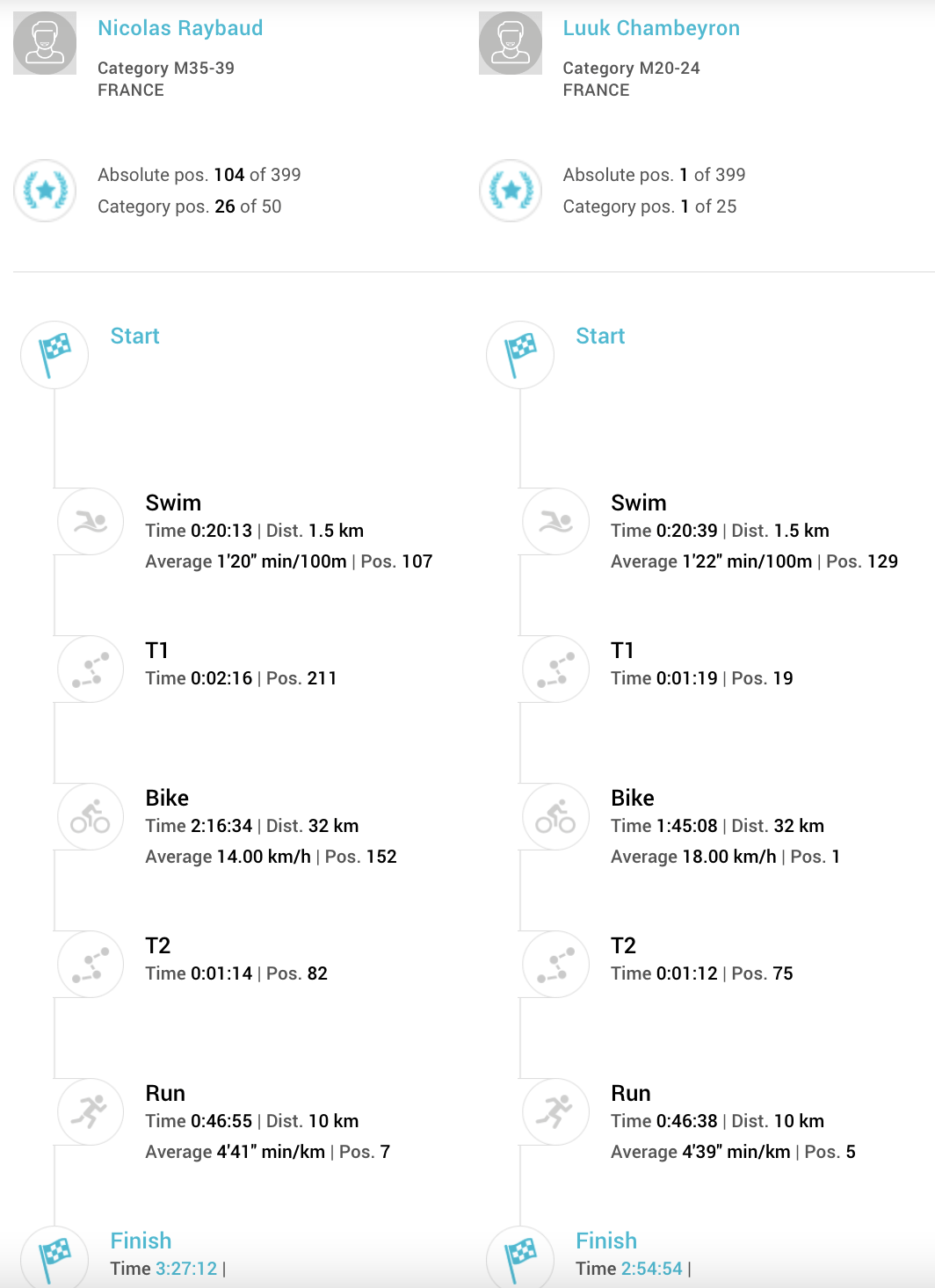Click Nicolas Raybaud's ranking laurel star badge
935x1288 pixels.
pos(45,190)
